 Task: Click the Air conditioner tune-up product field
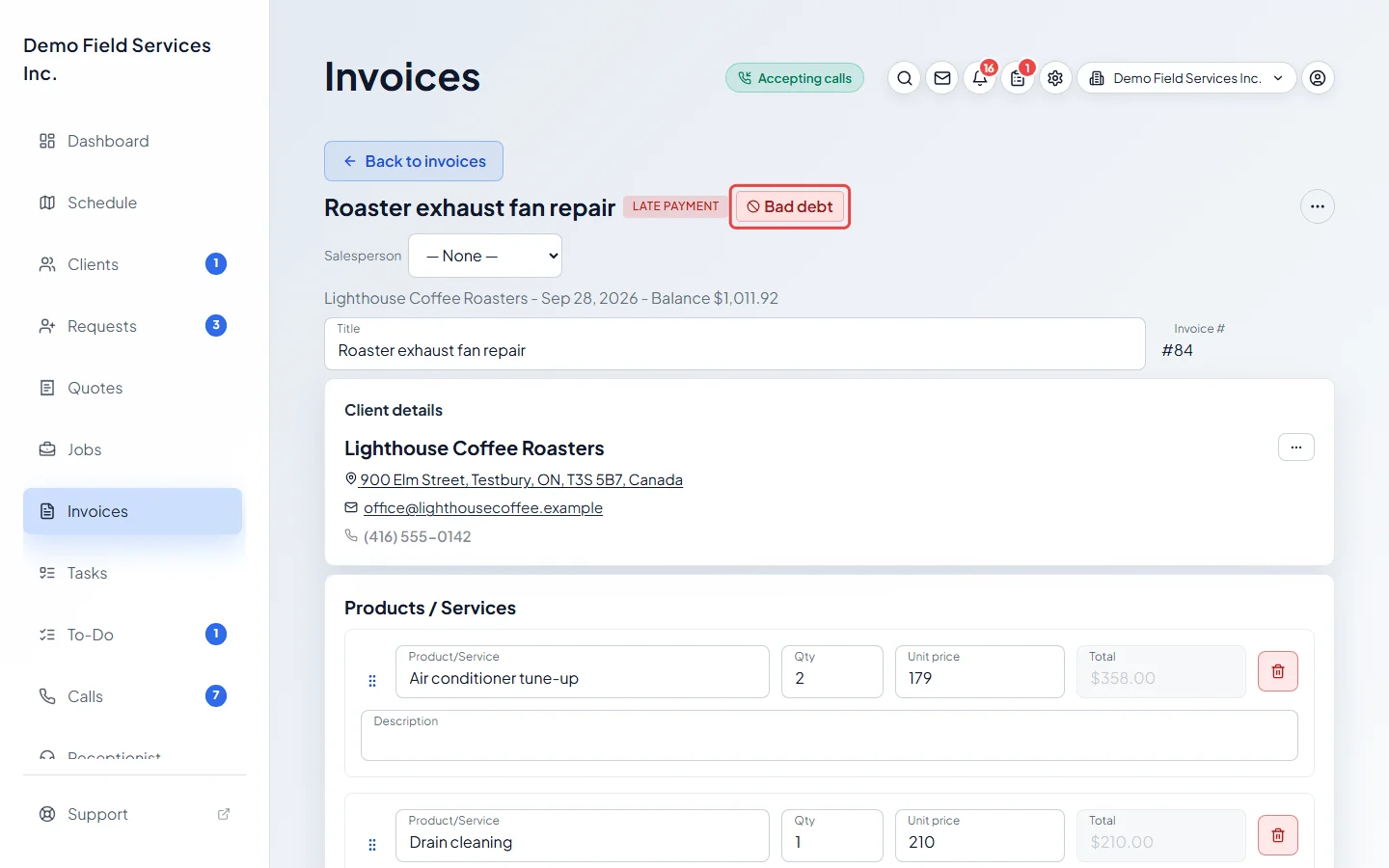pyautogui.click(x=583, y=671)
